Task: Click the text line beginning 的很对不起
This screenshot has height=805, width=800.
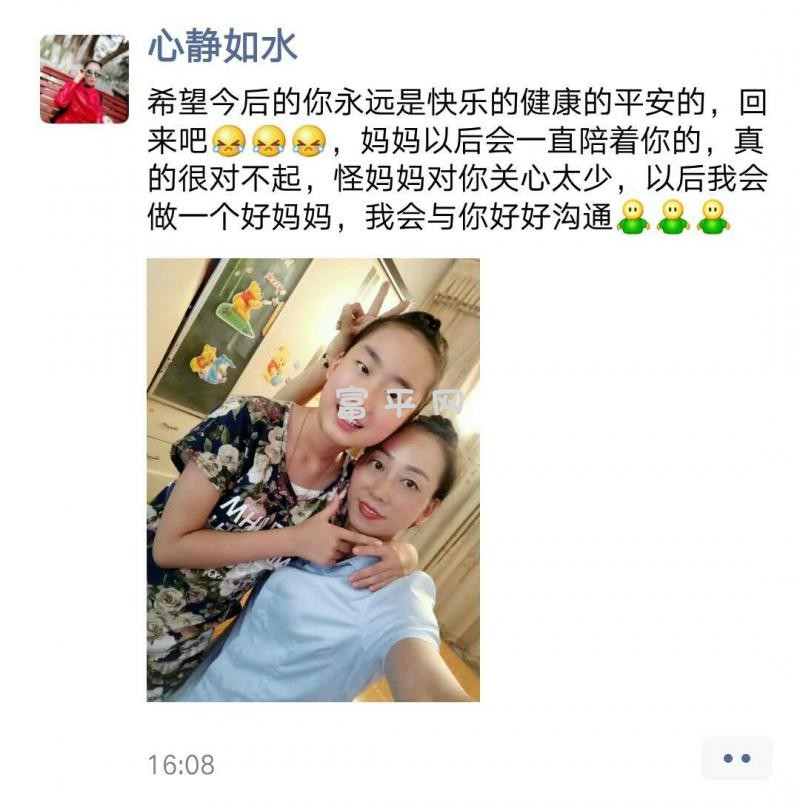Action: pos(457,179)
